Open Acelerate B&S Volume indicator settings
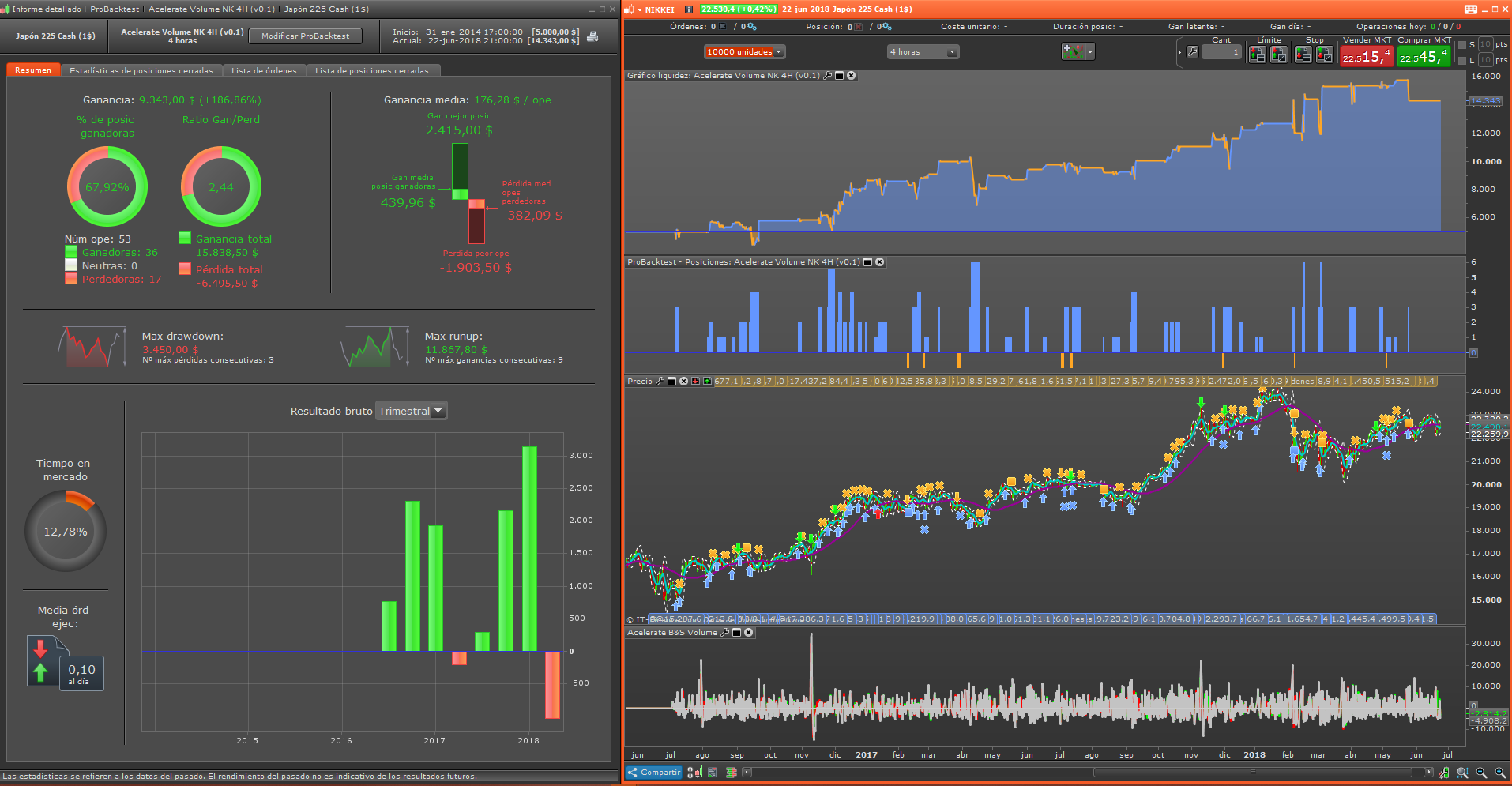This screenshot has width=1512, height=786. tap(724, 633)
